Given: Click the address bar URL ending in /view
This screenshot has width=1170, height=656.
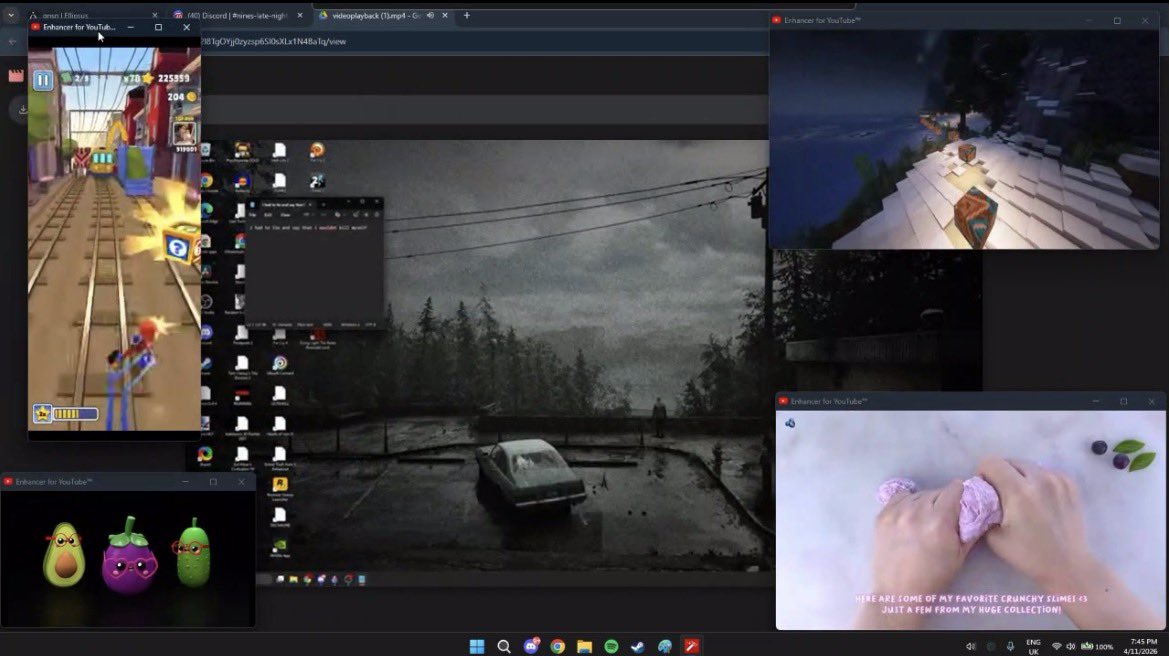Looking at the screenshot, I should (272, 42).
